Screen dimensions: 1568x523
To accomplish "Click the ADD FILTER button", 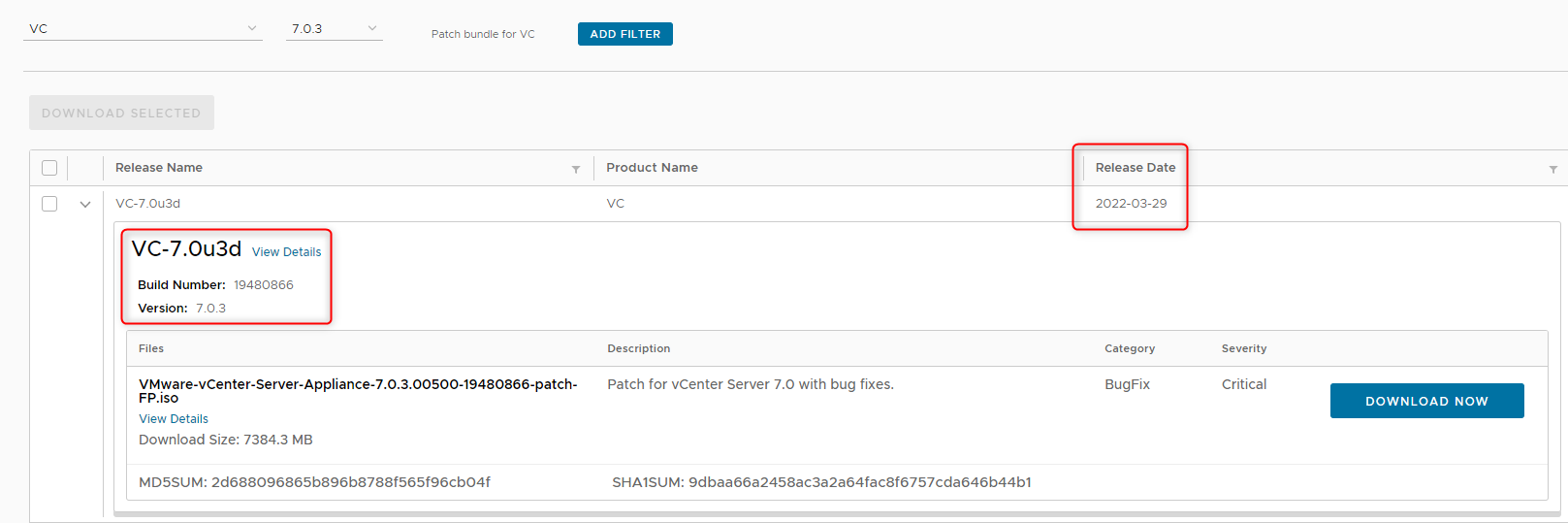I will [x=625, y=34].
